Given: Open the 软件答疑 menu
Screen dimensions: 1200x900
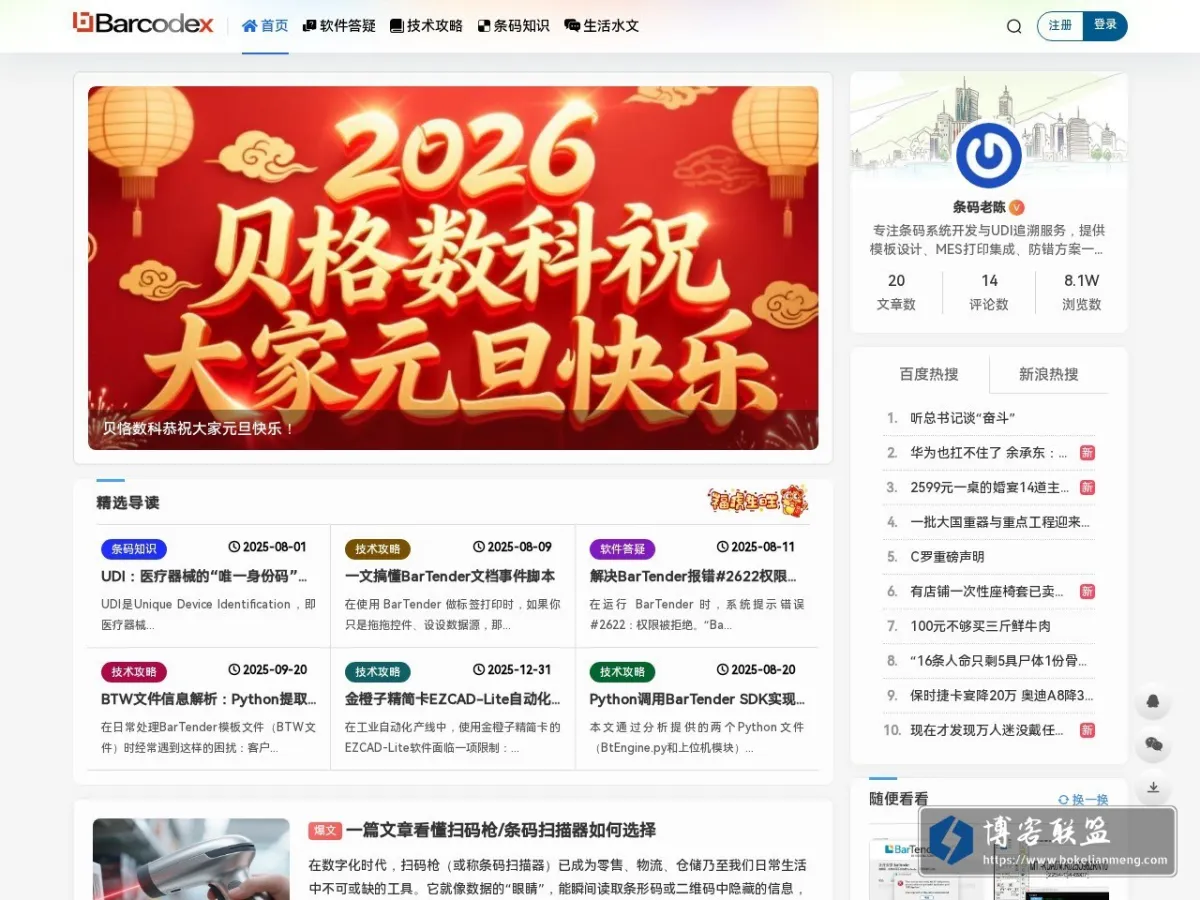Looking at the screenshot, I should point(339,26).
